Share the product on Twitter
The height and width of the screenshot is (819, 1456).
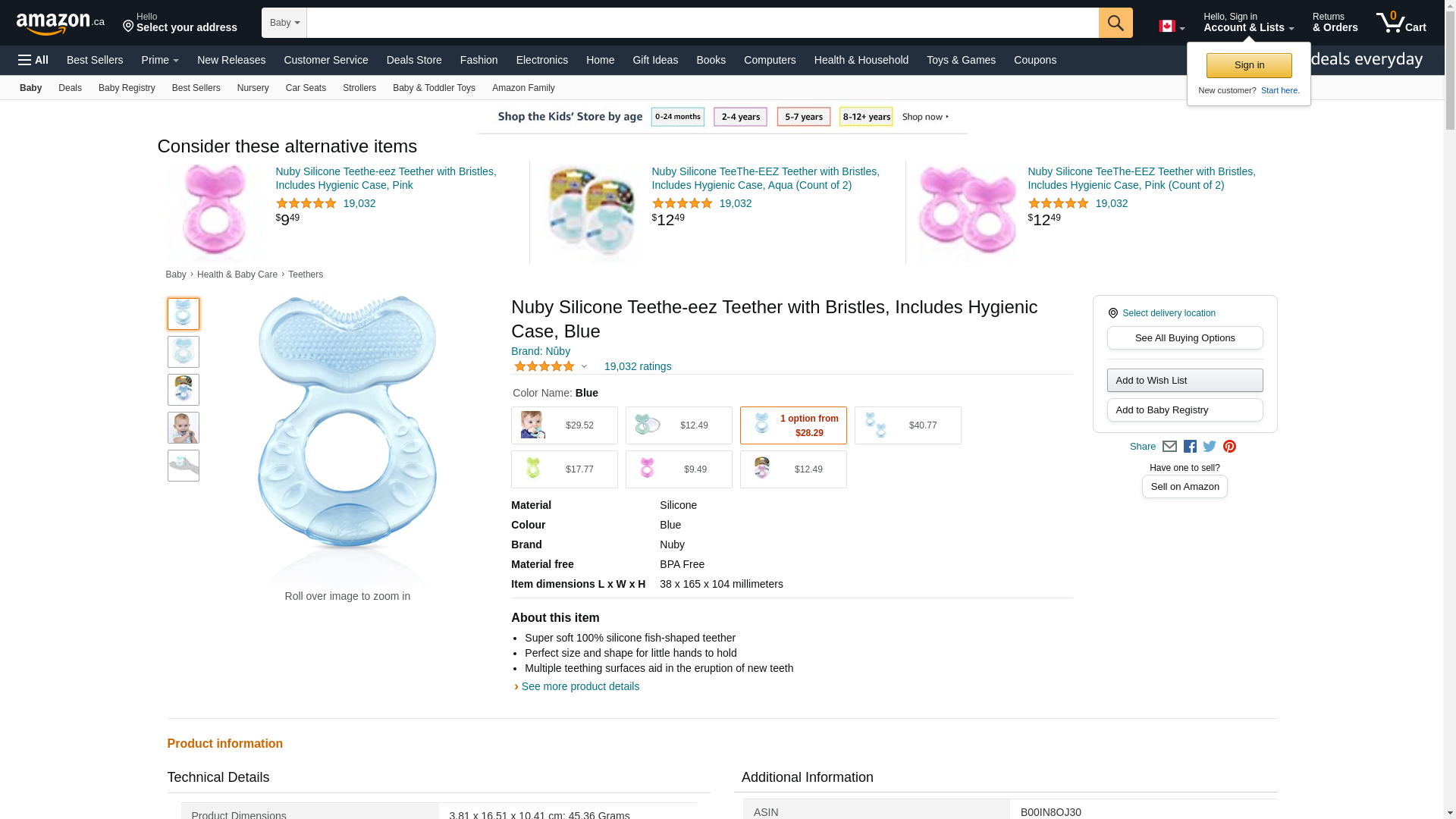pyautogui.click(x=1210, y=447)
